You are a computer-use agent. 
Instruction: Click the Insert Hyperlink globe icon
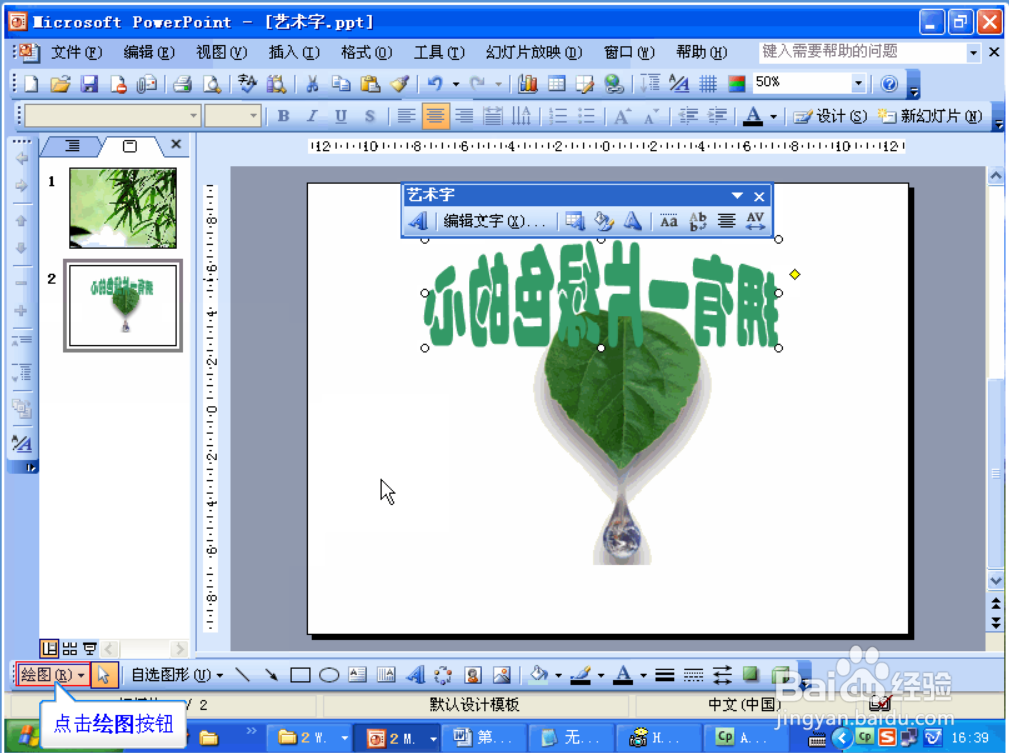pos(614,84)
